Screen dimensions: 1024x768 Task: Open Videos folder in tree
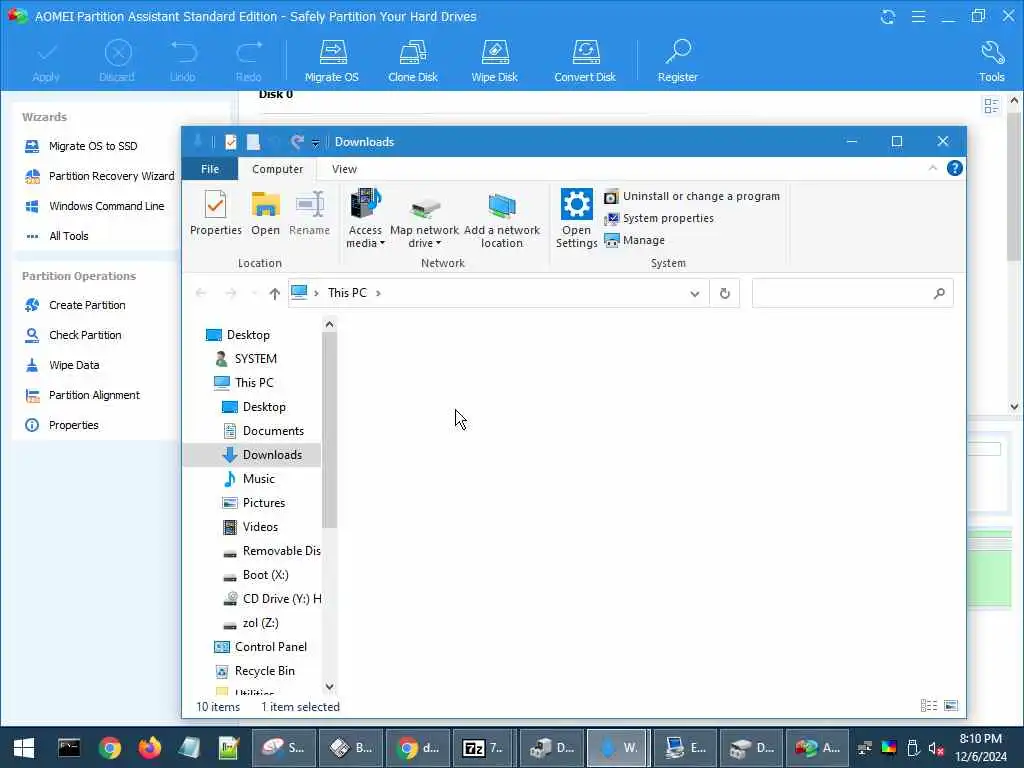pos(250,527)
